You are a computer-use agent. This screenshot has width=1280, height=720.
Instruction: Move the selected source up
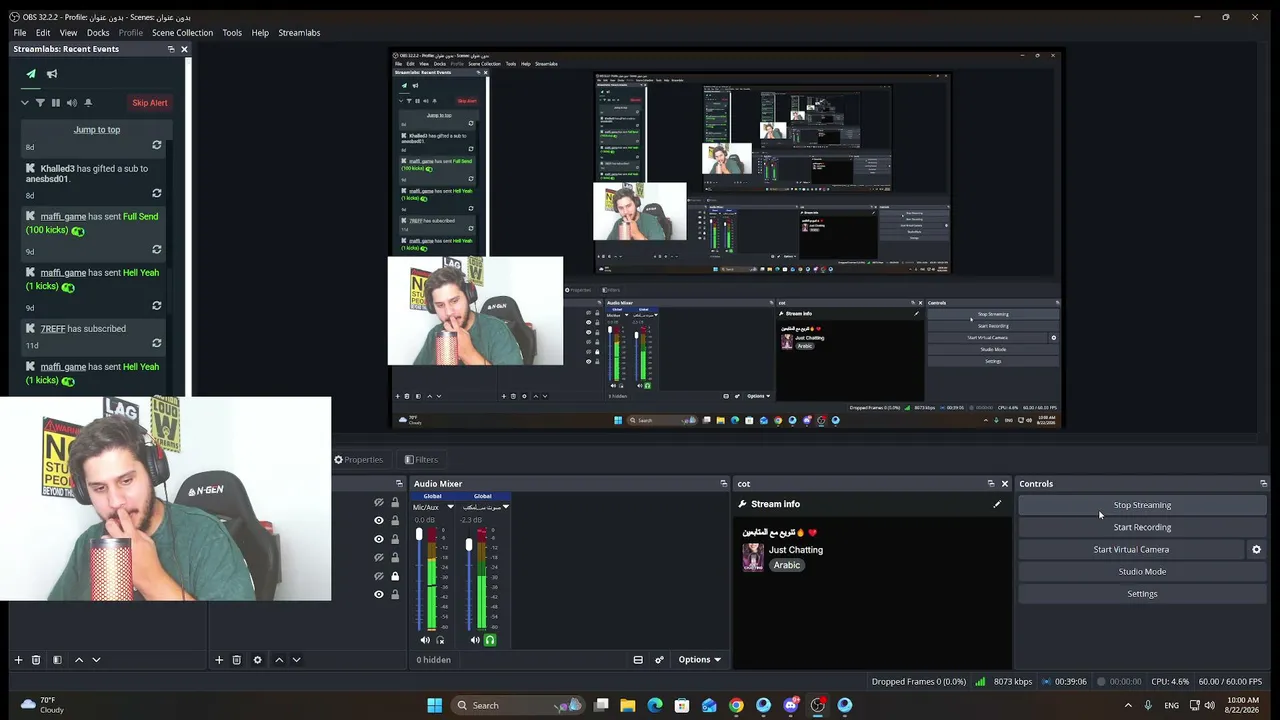[279, 660]
